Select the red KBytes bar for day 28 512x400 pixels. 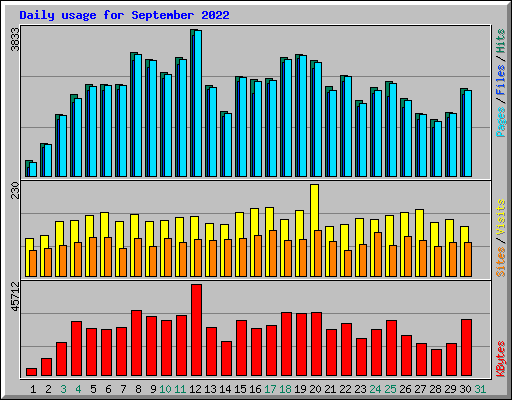click(436, 363)
